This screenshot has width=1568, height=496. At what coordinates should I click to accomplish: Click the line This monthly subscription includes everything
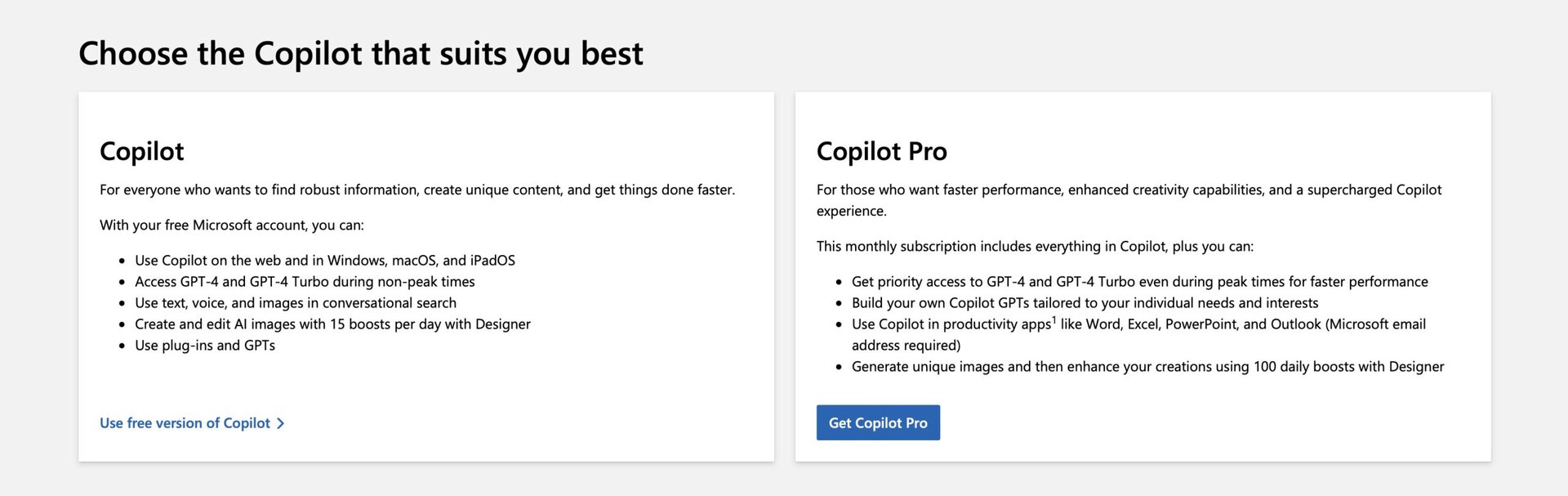point(1034,246)
